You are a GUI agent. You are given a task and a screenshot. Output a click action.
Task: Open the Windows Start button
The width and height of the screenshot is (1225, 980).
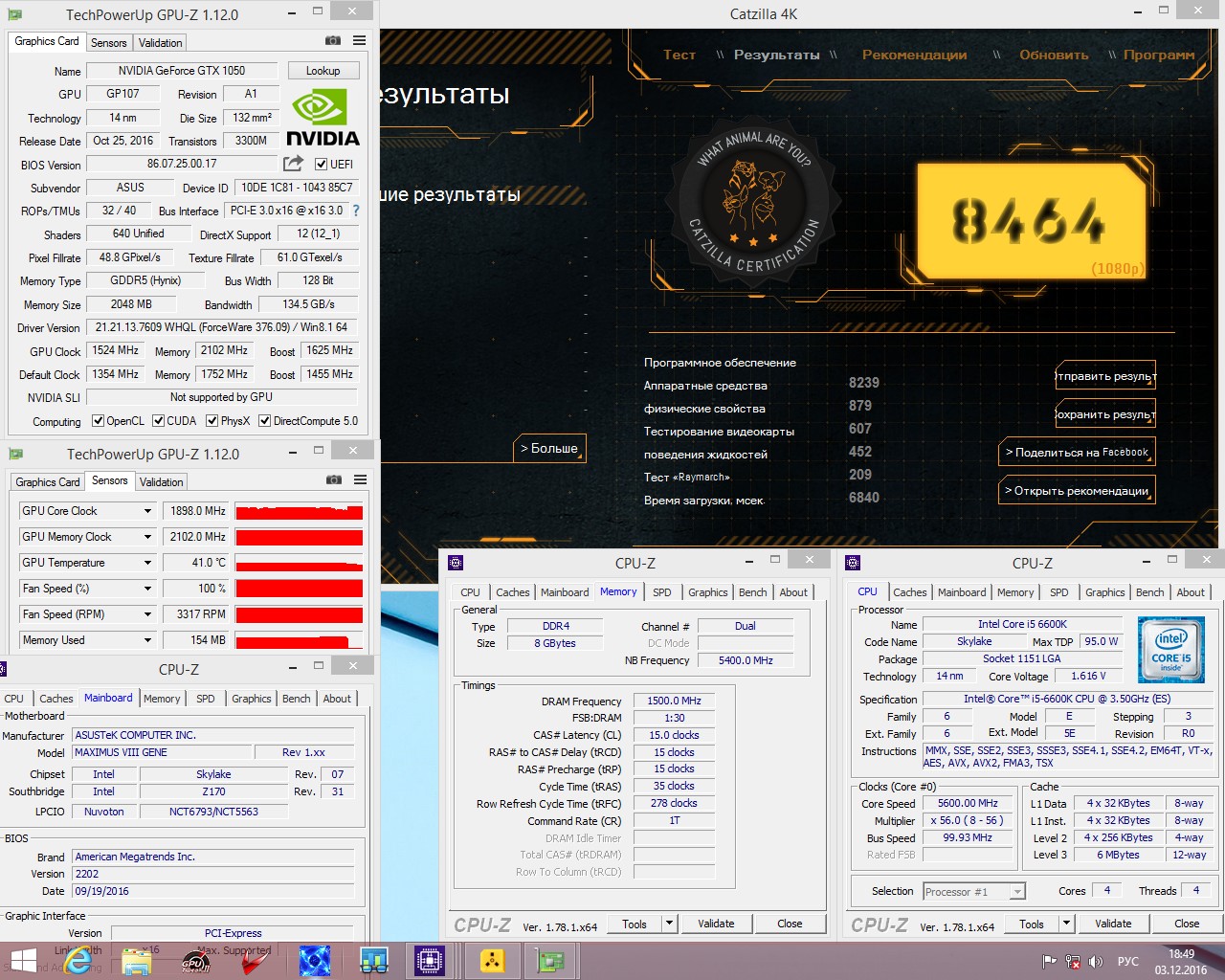[21, 961]
